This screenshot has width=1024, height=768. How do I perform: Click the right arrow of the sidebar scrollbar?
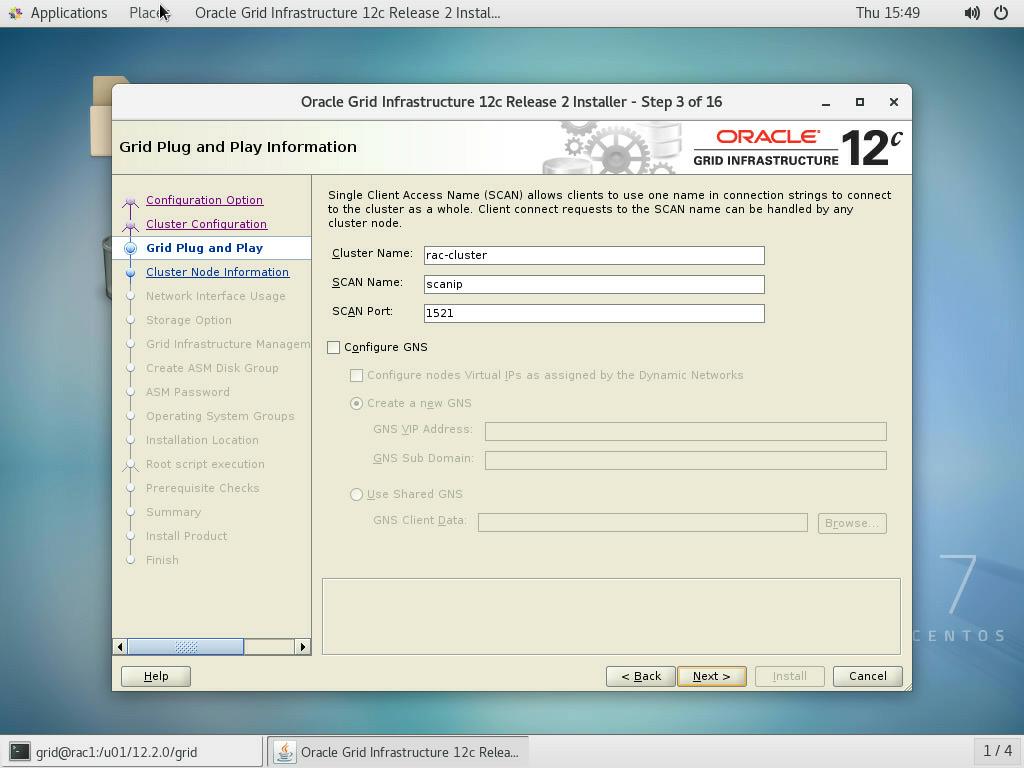(303, 647)
